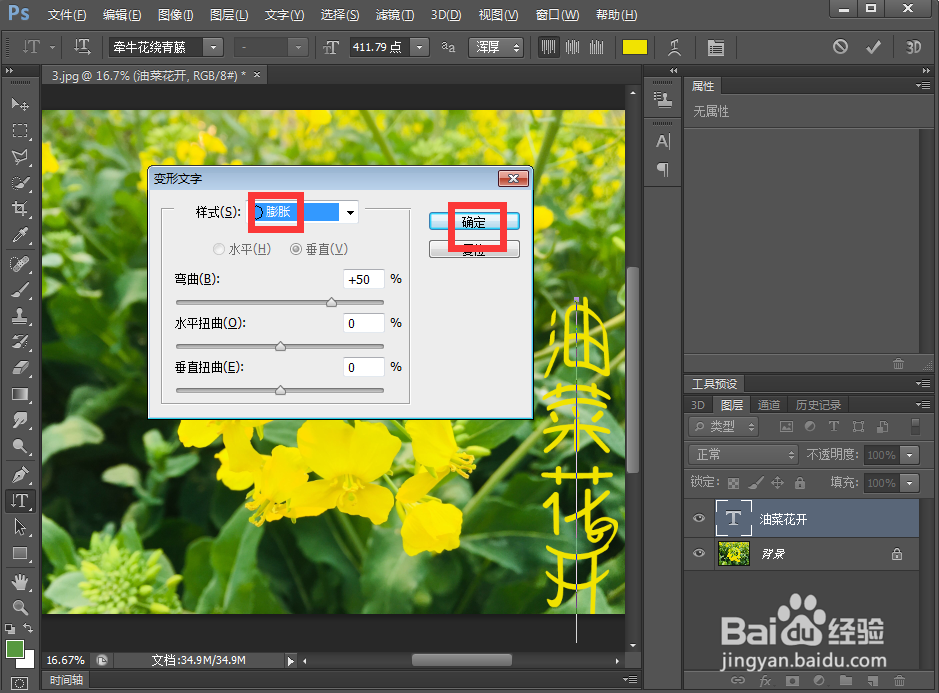Select the 水平(H) radio button
This screenshot has width=939, height=693.
(218, 249)
